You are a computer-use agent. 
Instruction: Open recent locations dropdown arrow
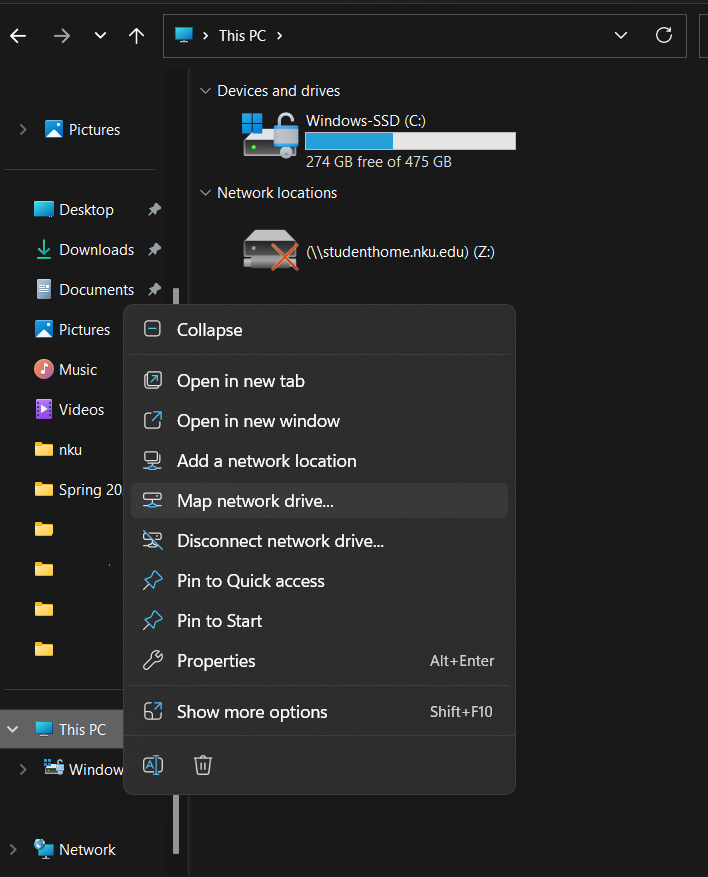100,35
